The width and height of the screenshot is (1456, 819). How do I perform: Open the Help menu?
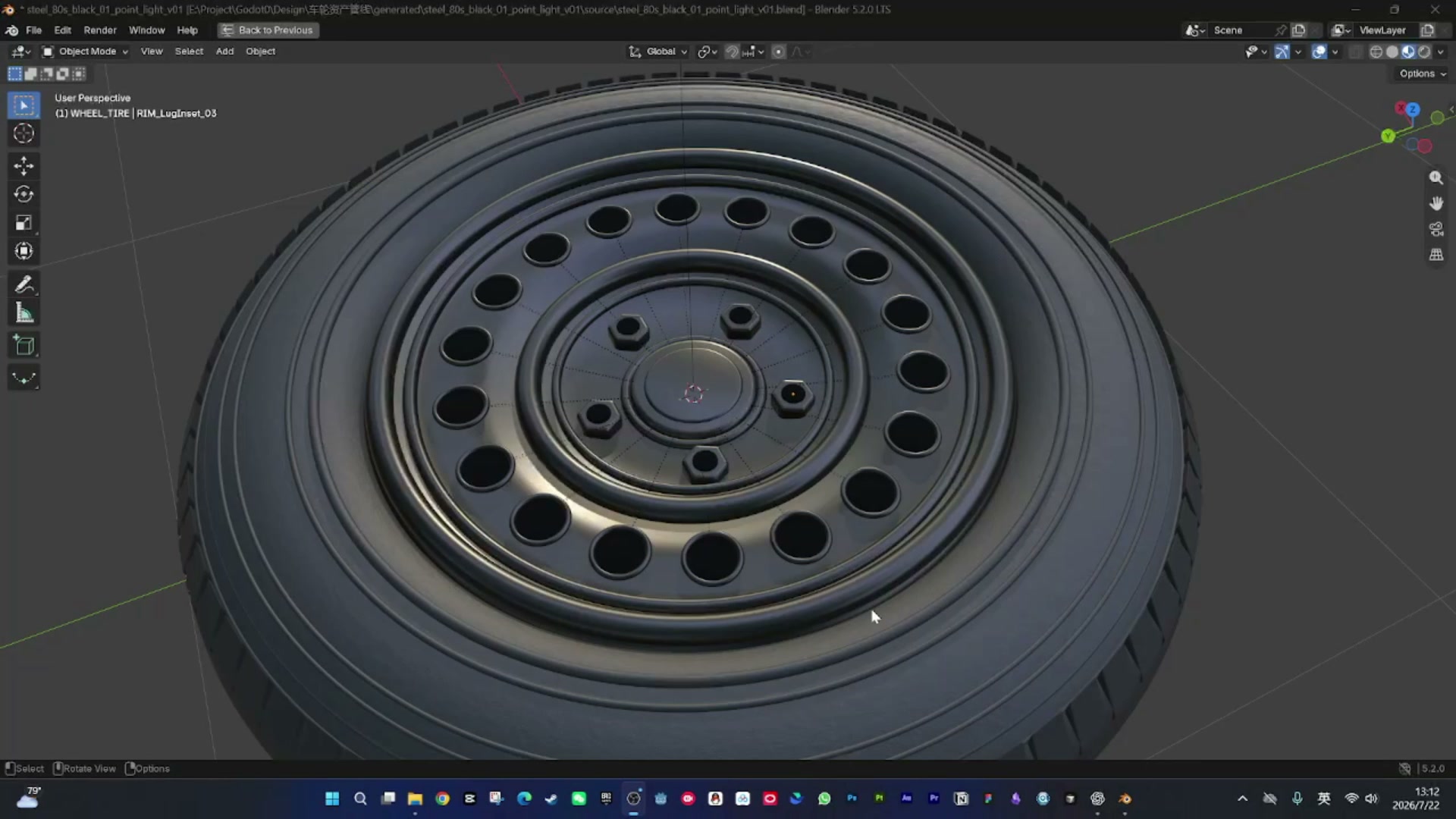[187, 30]
